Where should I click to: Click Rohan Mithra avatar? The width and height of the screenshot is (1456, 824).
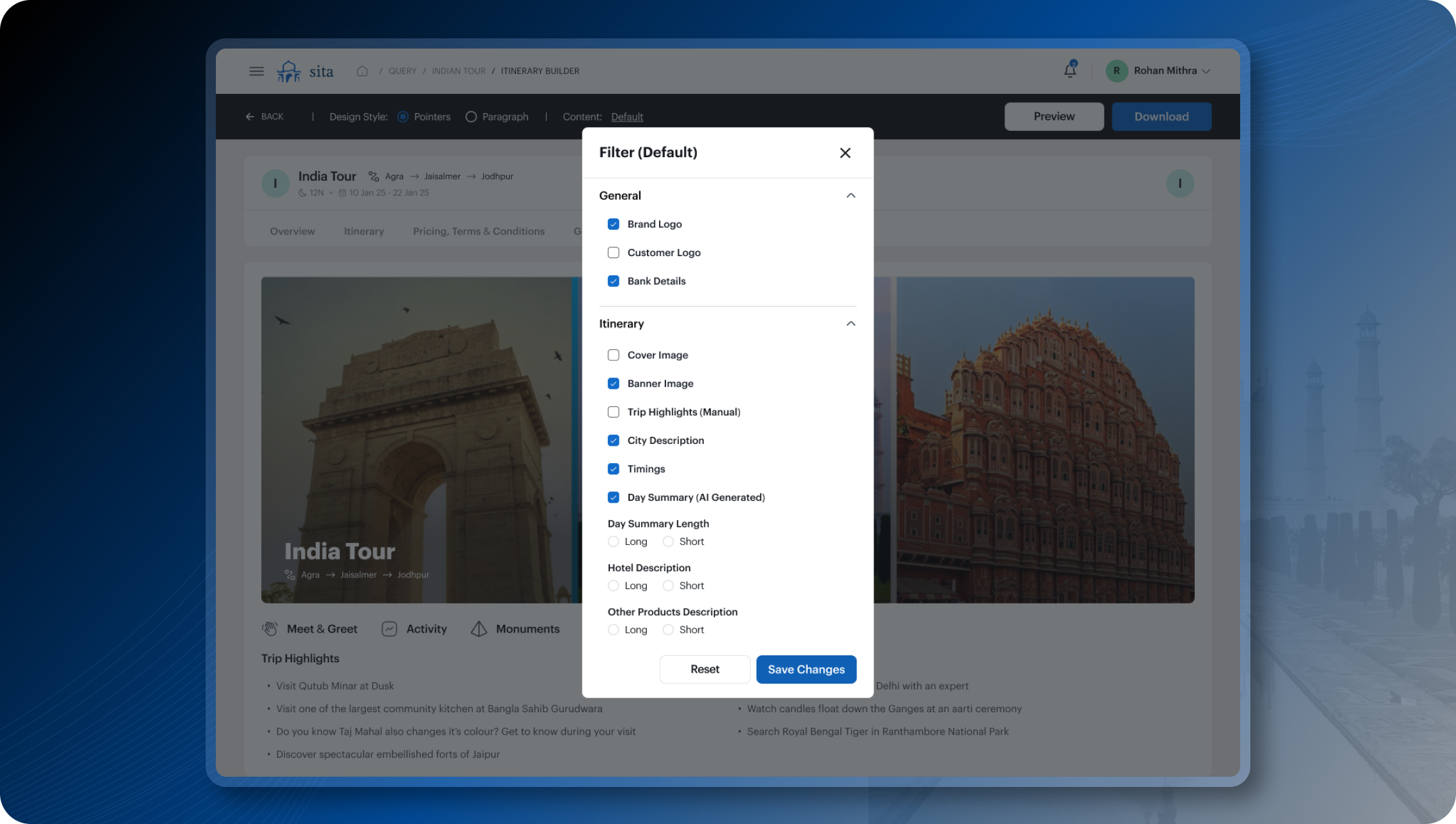pos(1116,71)
